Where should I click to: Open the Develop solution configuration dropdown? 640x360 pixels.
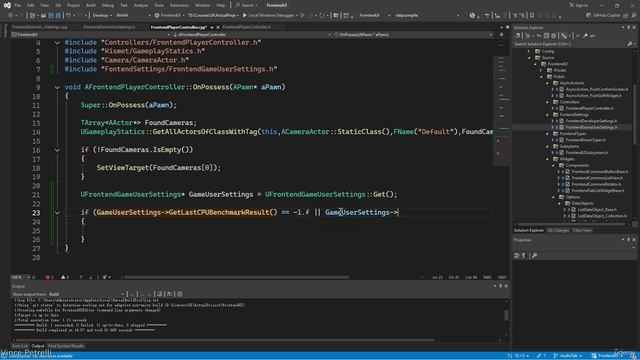pyautogui.click(x=102, y=16)
